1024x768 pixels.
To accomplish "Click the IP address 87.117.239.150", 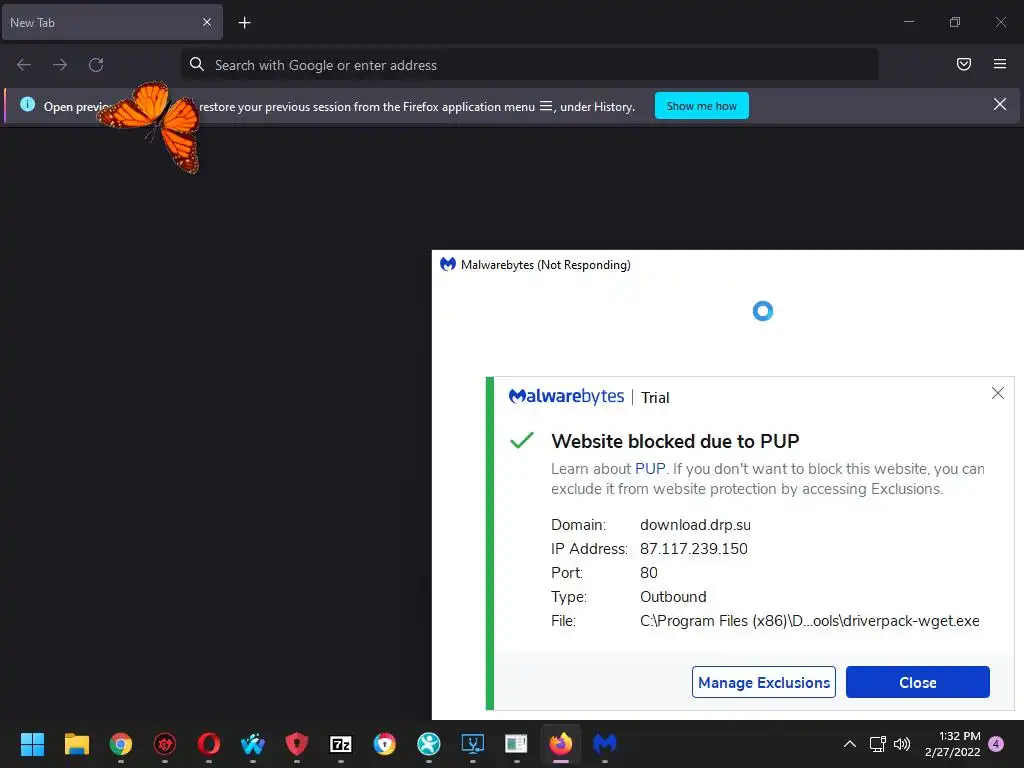I will click(x=694, y=549).
